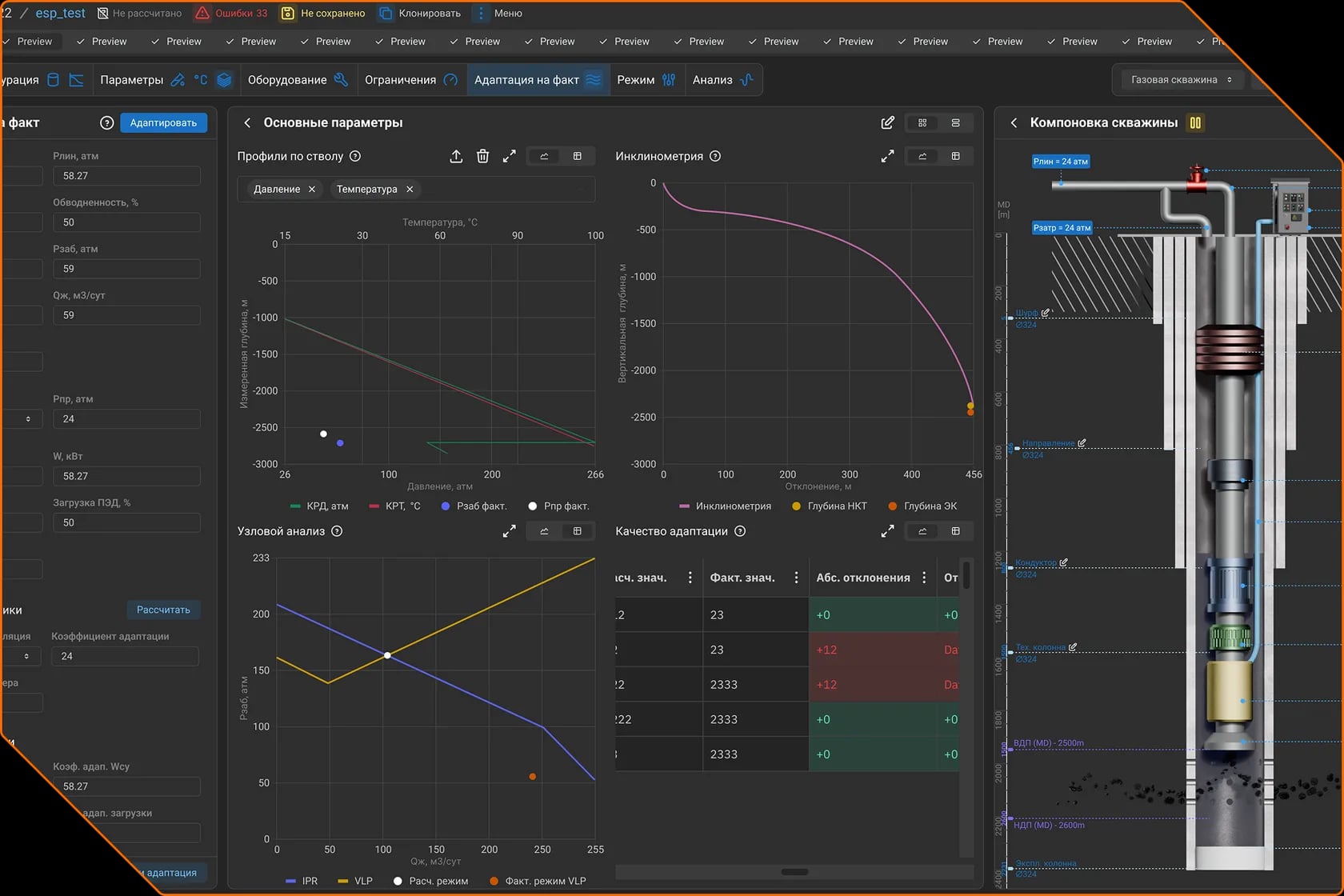The image size is (1344, 896).
Task: Expand Инклинометрия chart fullscreen
Action: [x=887, y=157]
